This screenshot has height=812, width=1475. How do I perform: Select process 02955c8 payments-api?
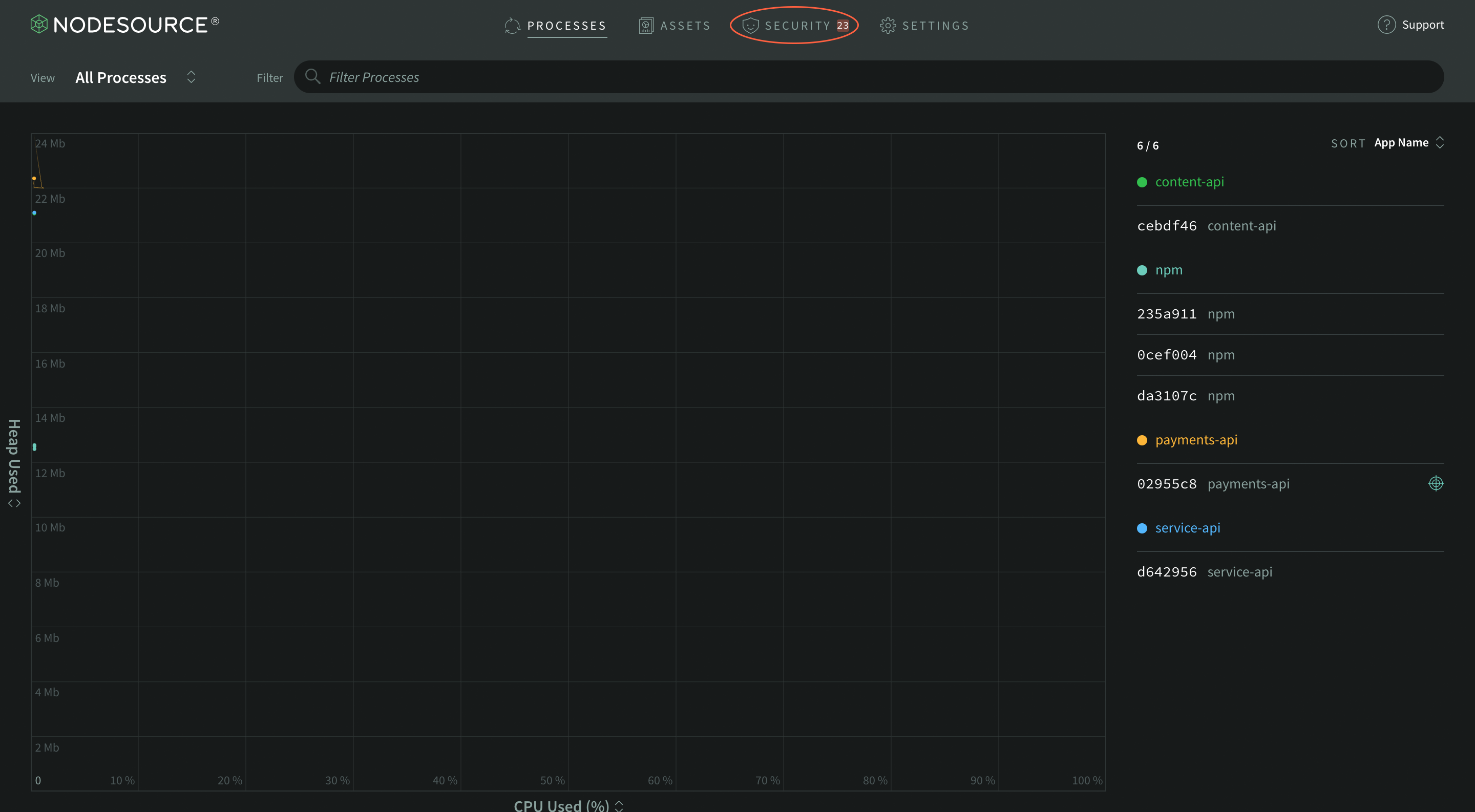[1290, 484]
